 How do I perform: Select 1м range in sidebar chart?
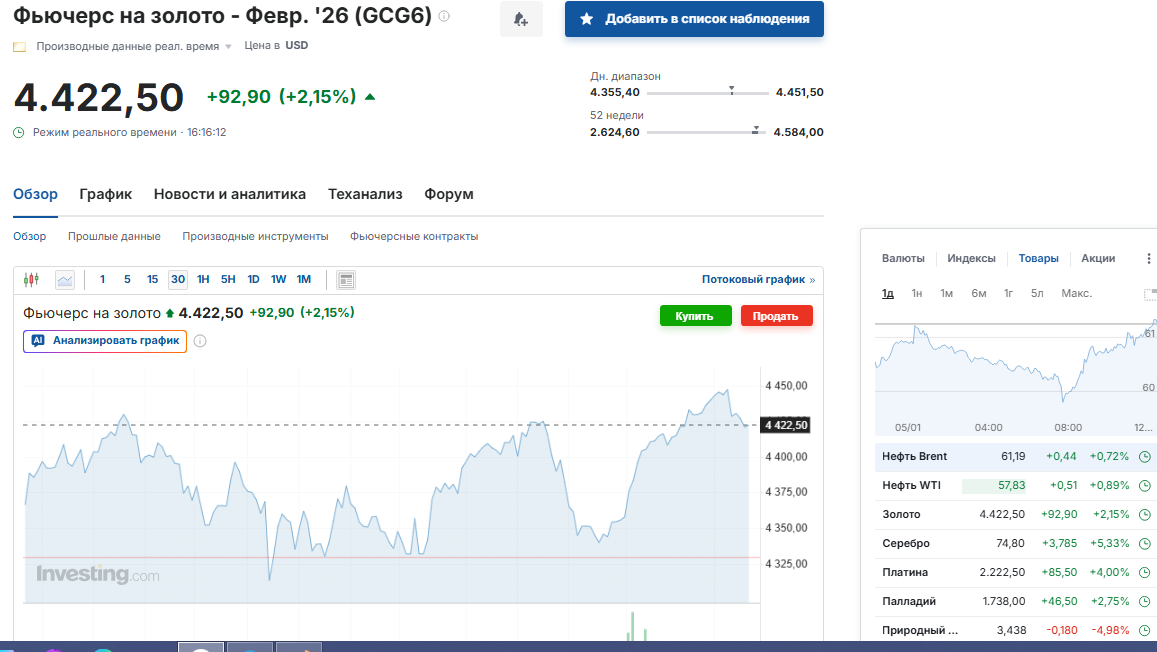click(947, 294)
